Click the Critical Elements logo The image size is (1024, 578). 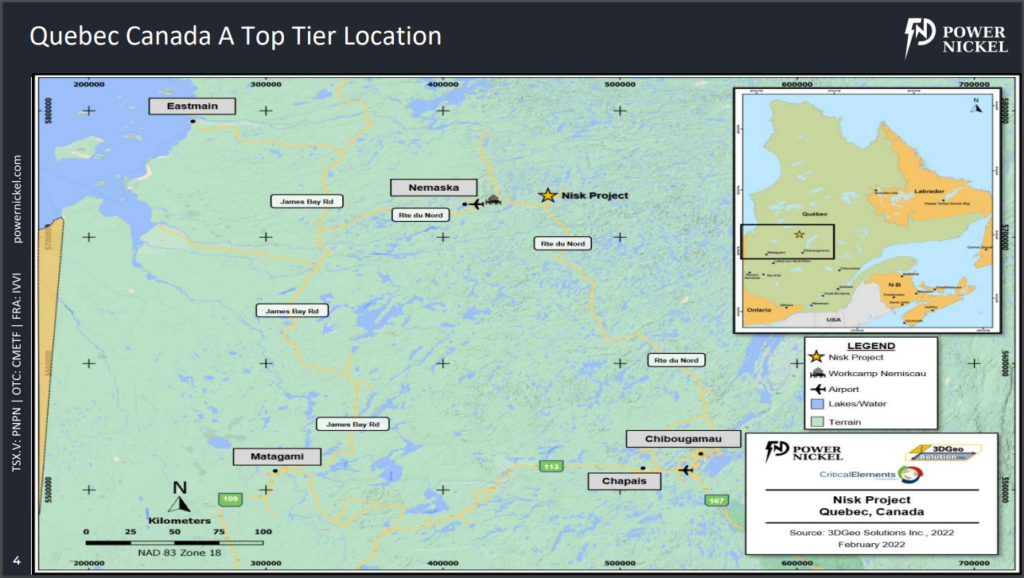click(871, 475)
